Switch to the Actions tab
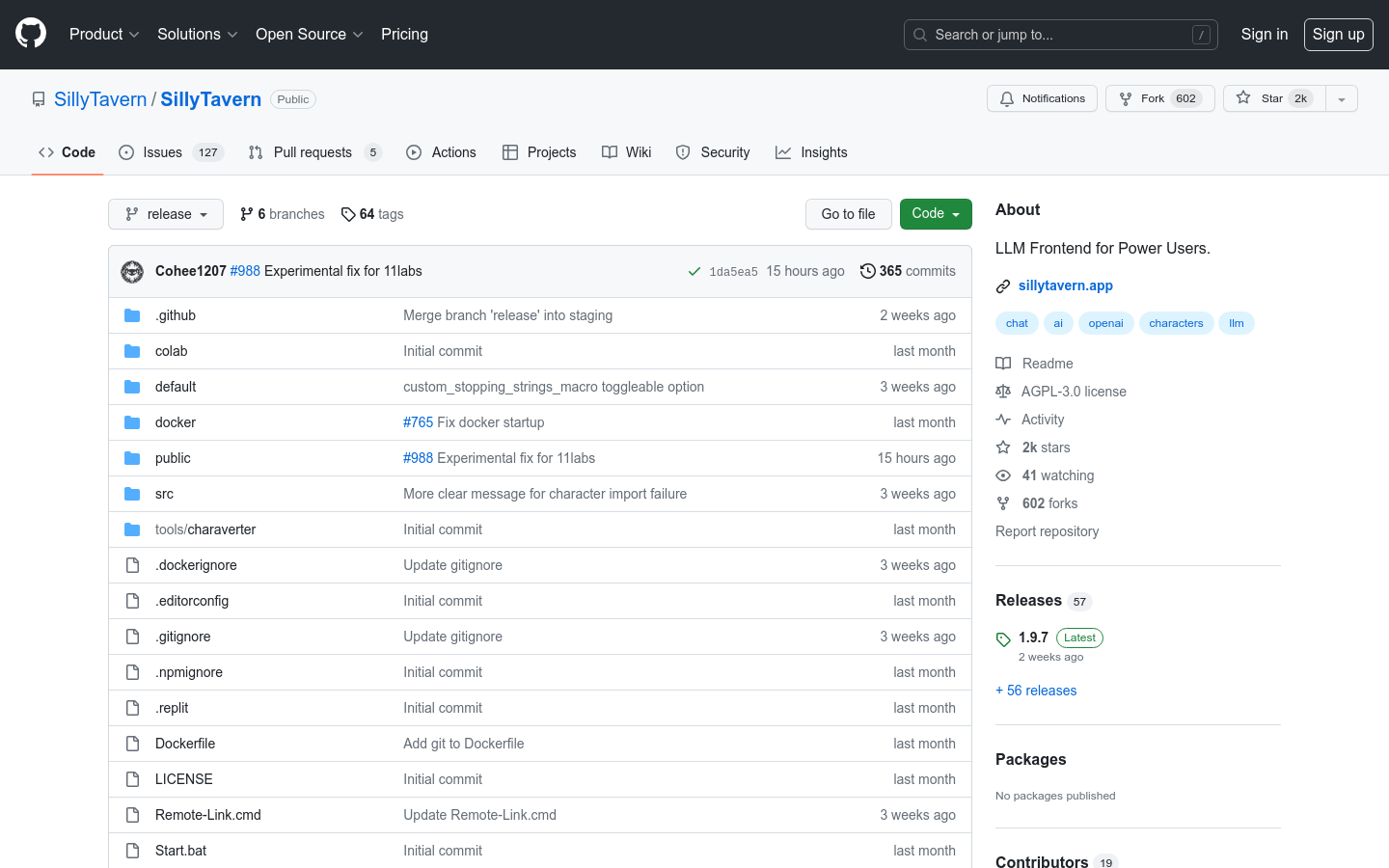 click(x=441, y=152)
